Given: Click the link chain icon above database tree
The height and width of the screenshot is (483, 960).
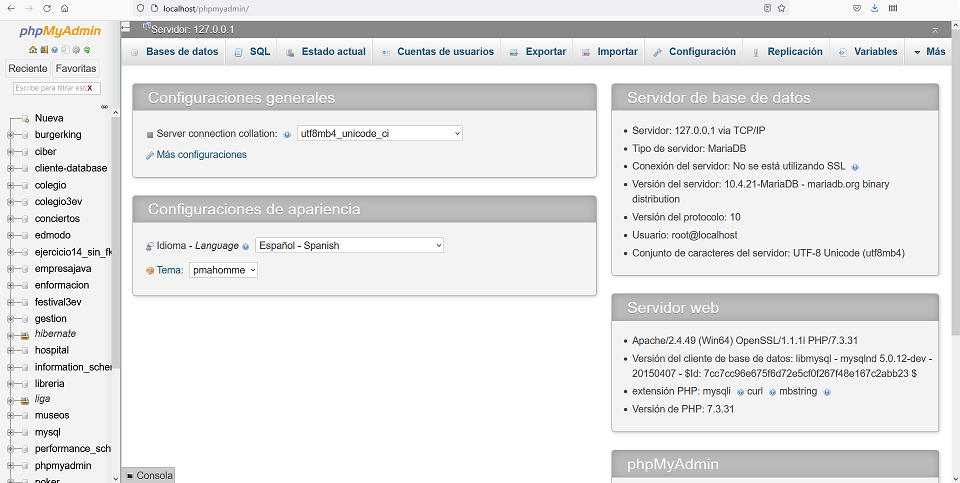Looking at the screenshot, I should [x=104, y=107].
